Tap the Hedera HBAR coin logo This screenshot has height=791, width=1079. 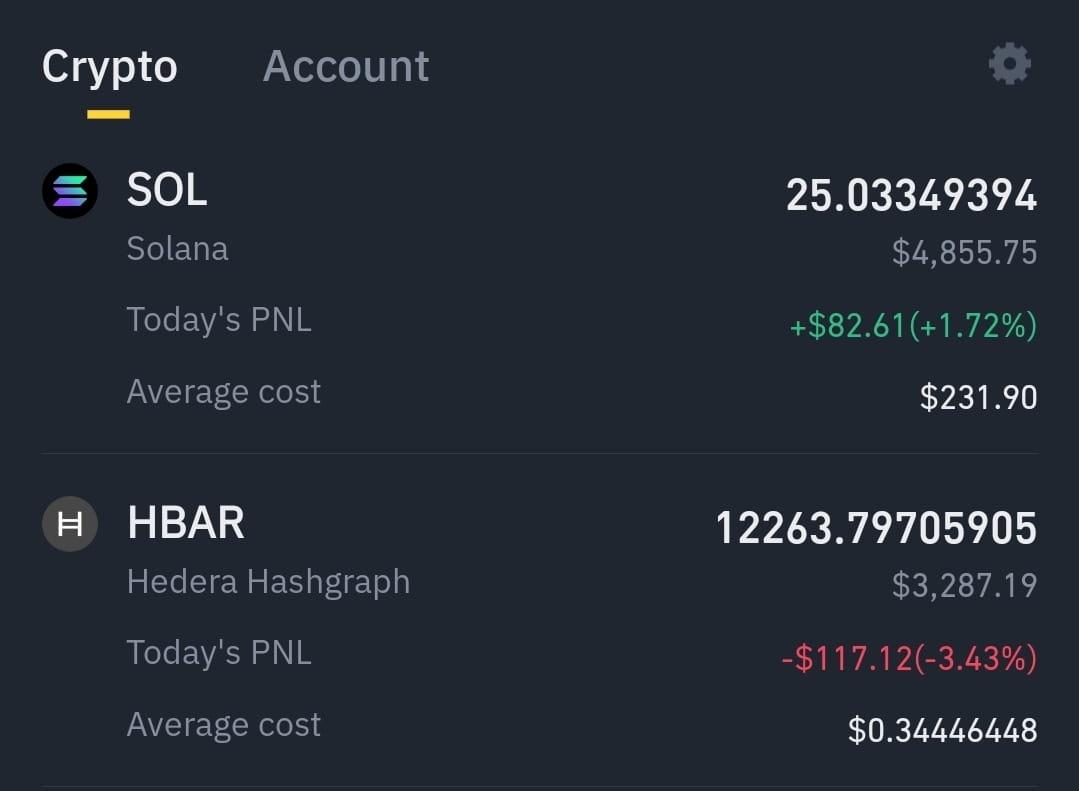click(70, 524)
